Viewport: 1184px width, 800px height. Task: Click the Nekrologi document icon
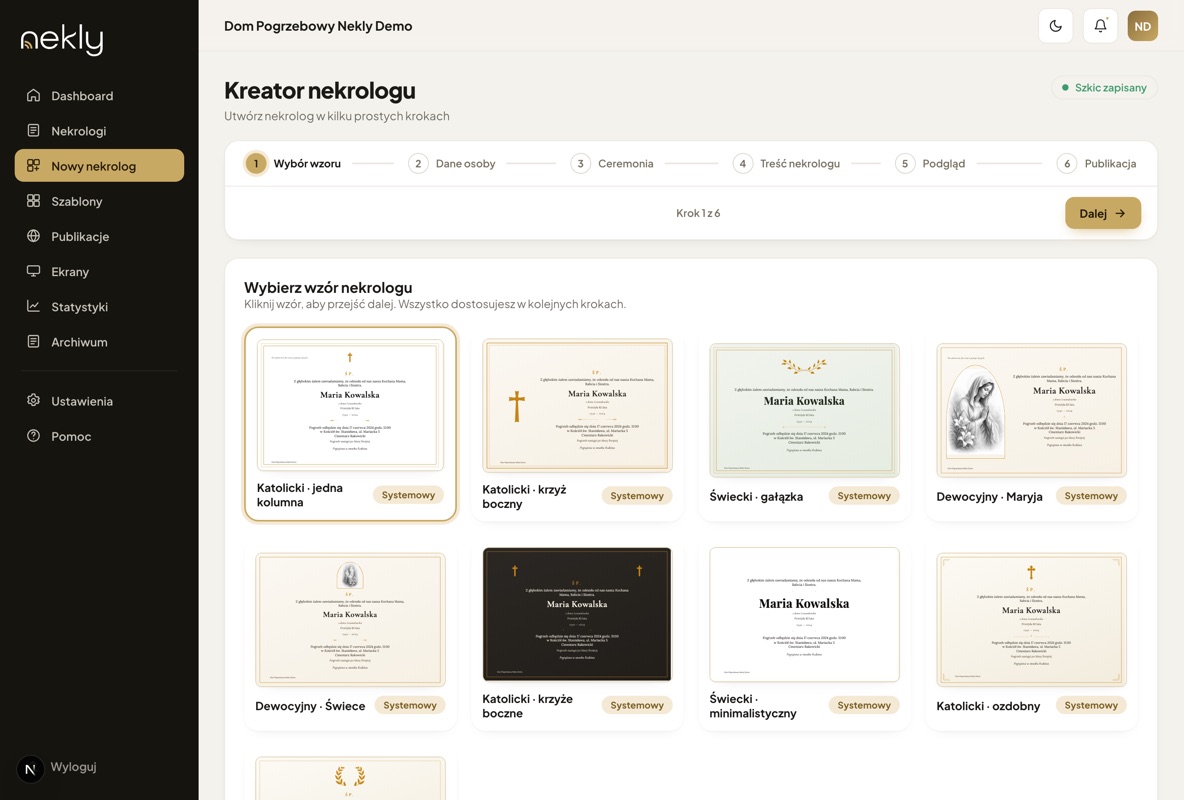click(33, 131)
